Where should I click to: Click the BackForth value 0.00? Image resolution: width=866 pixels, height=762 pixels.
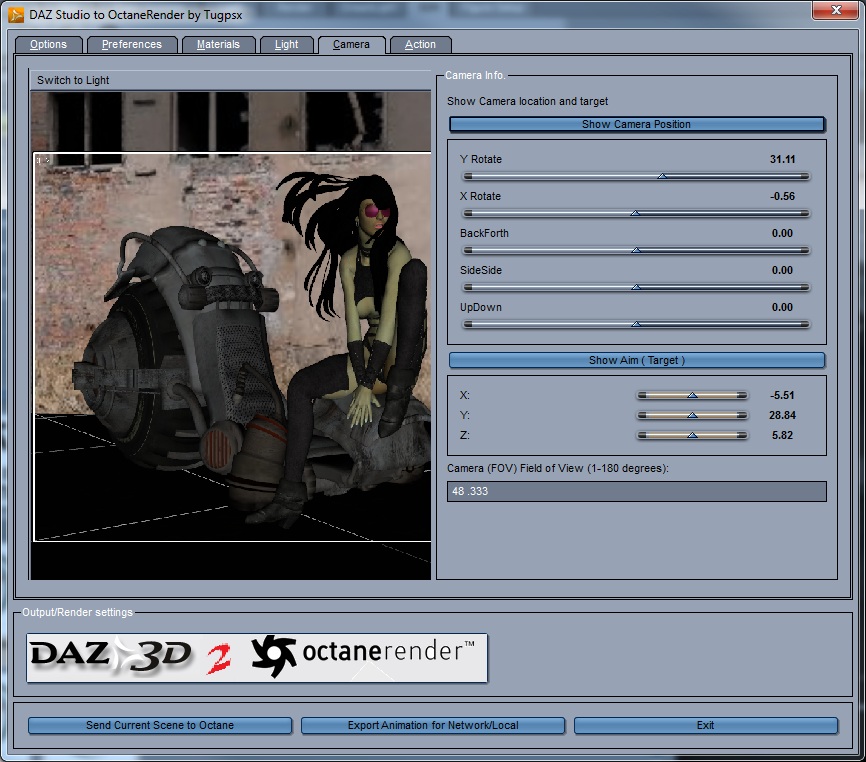click(x=783, y=234)
